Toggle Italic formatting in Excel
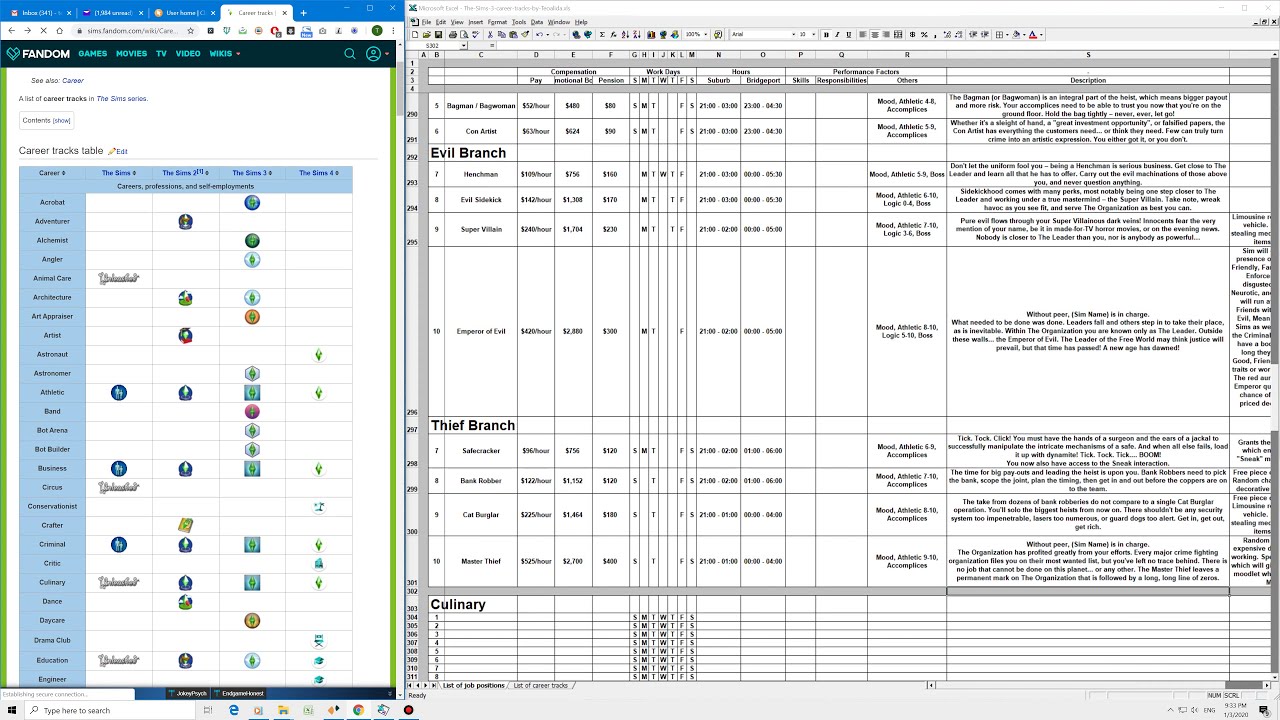 tap(837, 34)
